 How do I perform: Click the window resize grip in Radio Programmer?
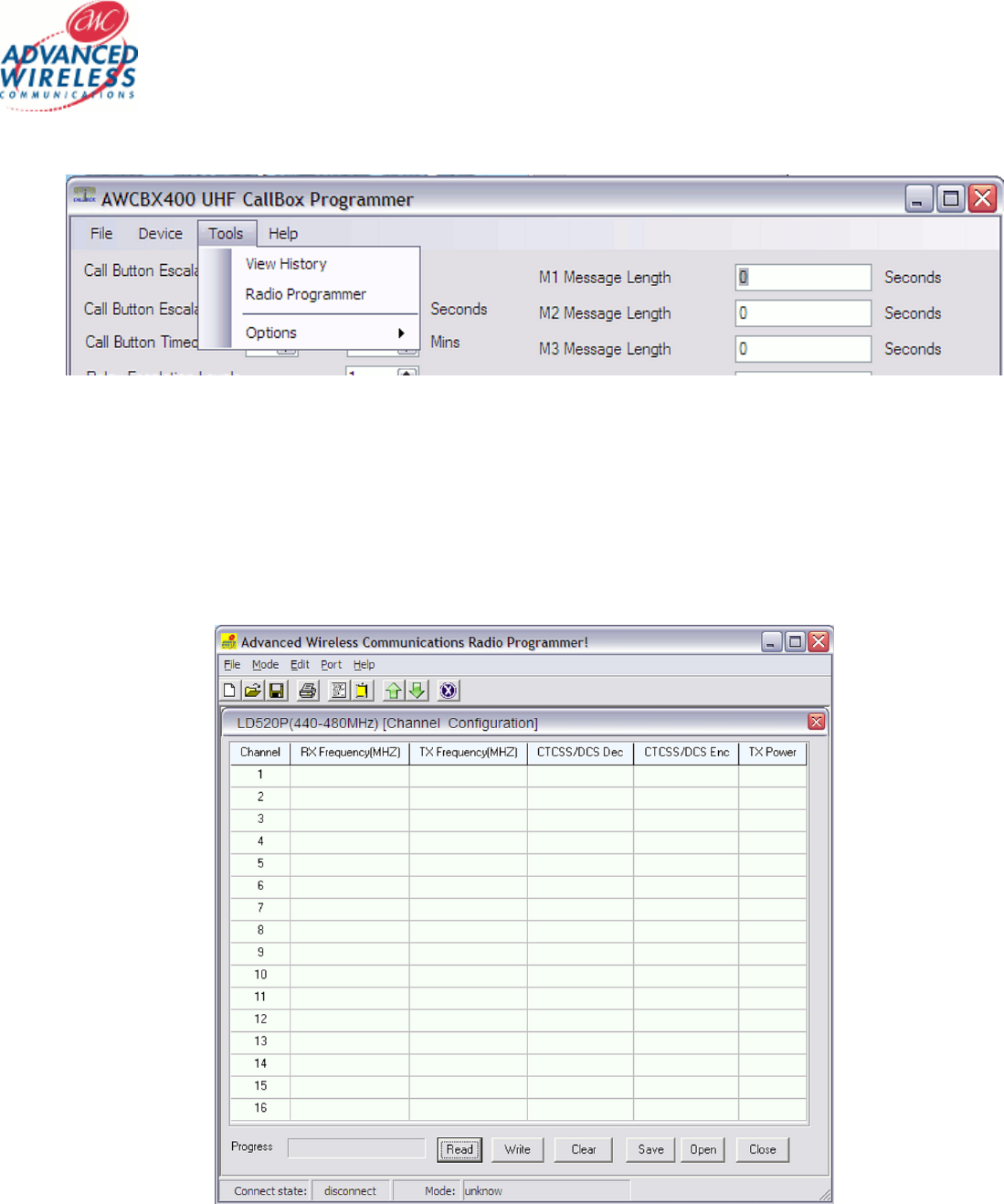825,1195
